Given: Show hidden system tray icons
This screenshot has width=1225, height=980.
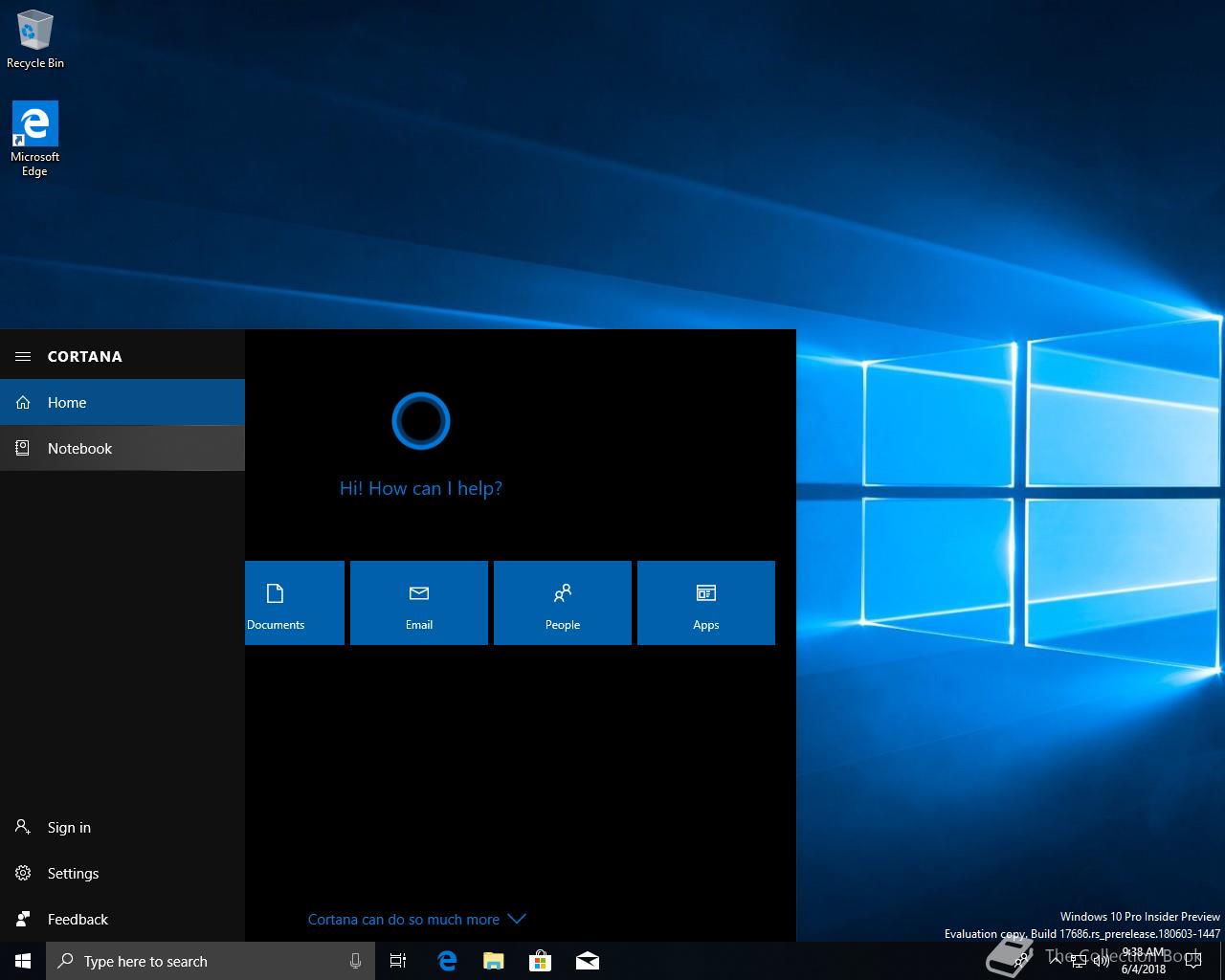Looking at the screenshot, I should coord(1056,961).
